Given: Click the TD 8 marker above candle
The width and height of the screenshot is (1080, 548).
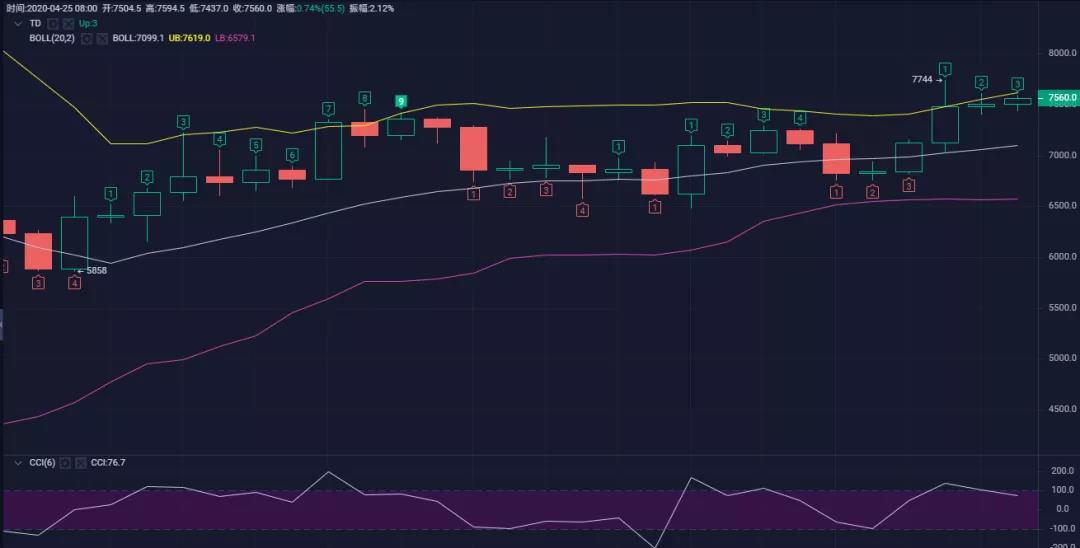Looking at the screenshot, I should 364,98.
